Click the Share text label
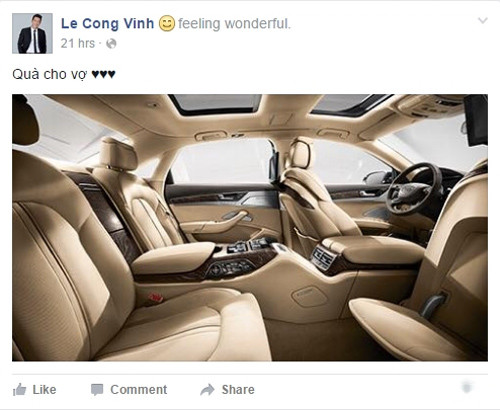The height and width of the screenshot is (410, 500). click(238, 389)
